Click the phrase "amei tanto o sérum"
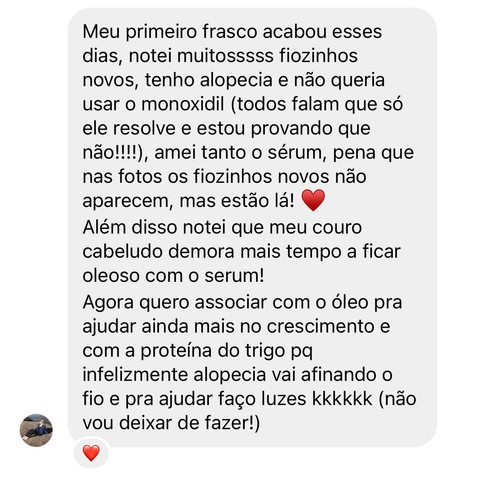500x484 pixels. tap(241, 153)
